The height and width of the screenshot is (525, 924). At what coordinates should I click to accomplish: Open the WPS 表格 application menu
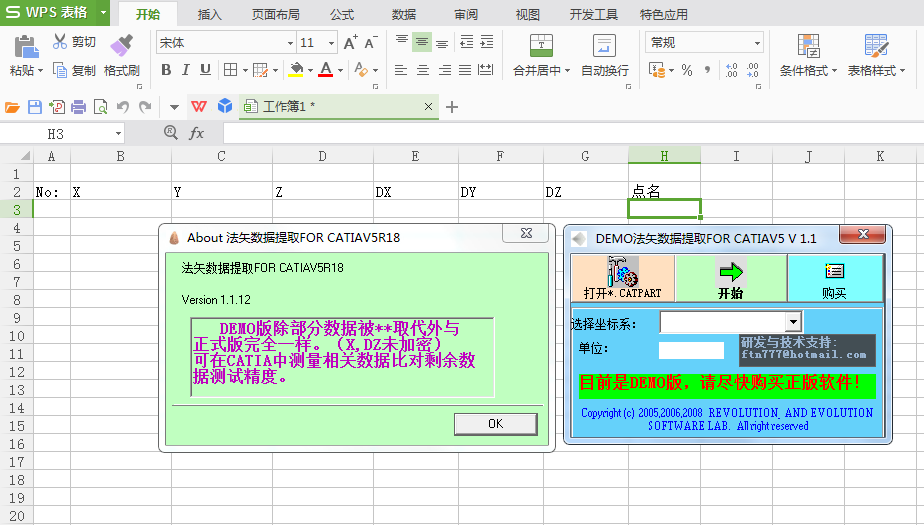click(55, 12)
